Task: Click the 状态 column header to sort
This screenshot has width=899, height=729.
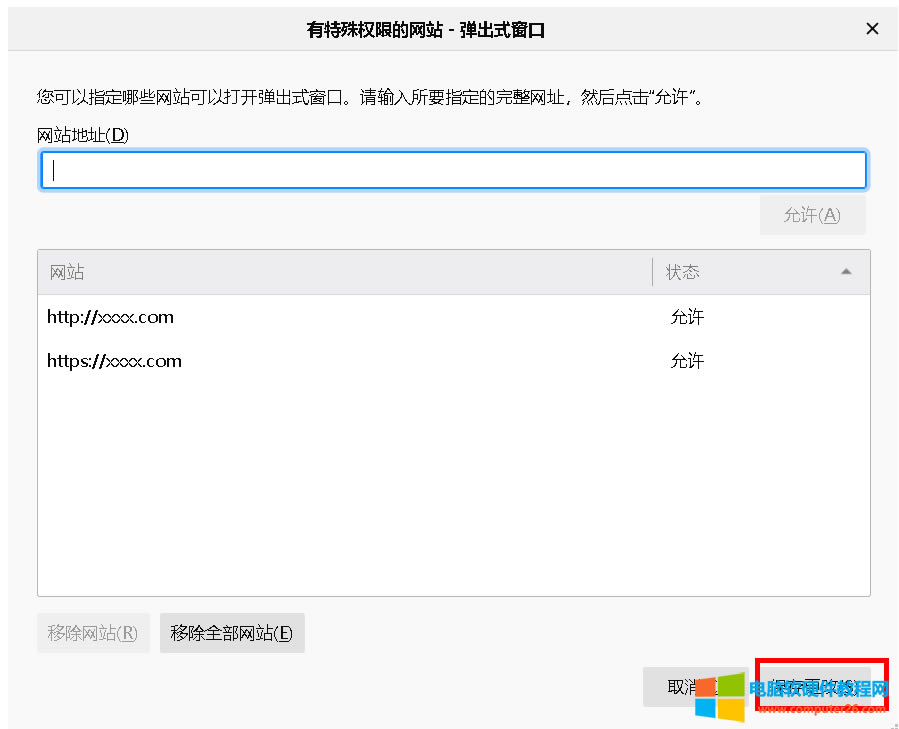Action: click(x=681, y=271)
